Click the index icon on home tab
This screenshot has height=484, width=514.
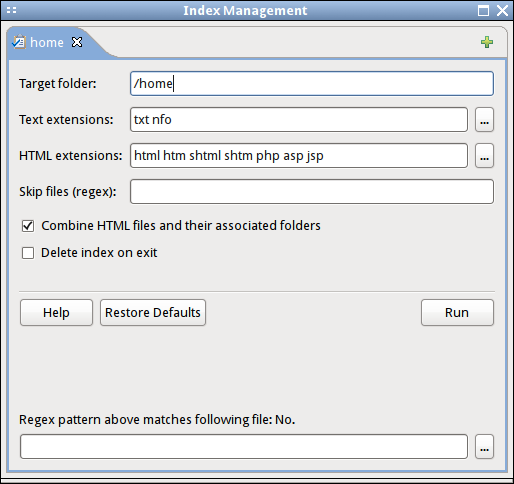(x=19, y=42)
